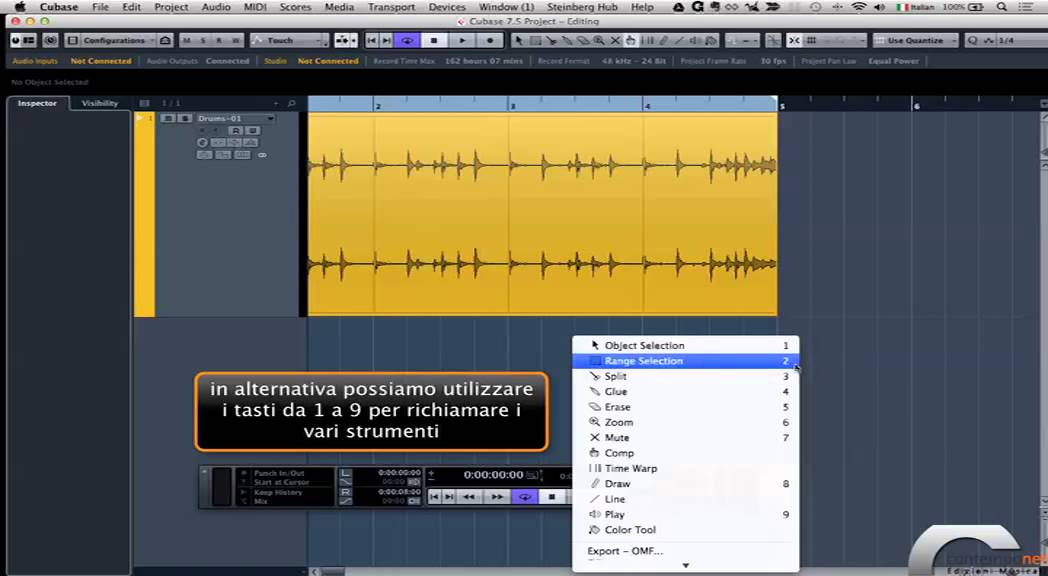The width and height of the screenshot is (1048, 576).
Task: Click macOS Spotlight search icon
Action: pyautogui.click(x=1001, y=7)
